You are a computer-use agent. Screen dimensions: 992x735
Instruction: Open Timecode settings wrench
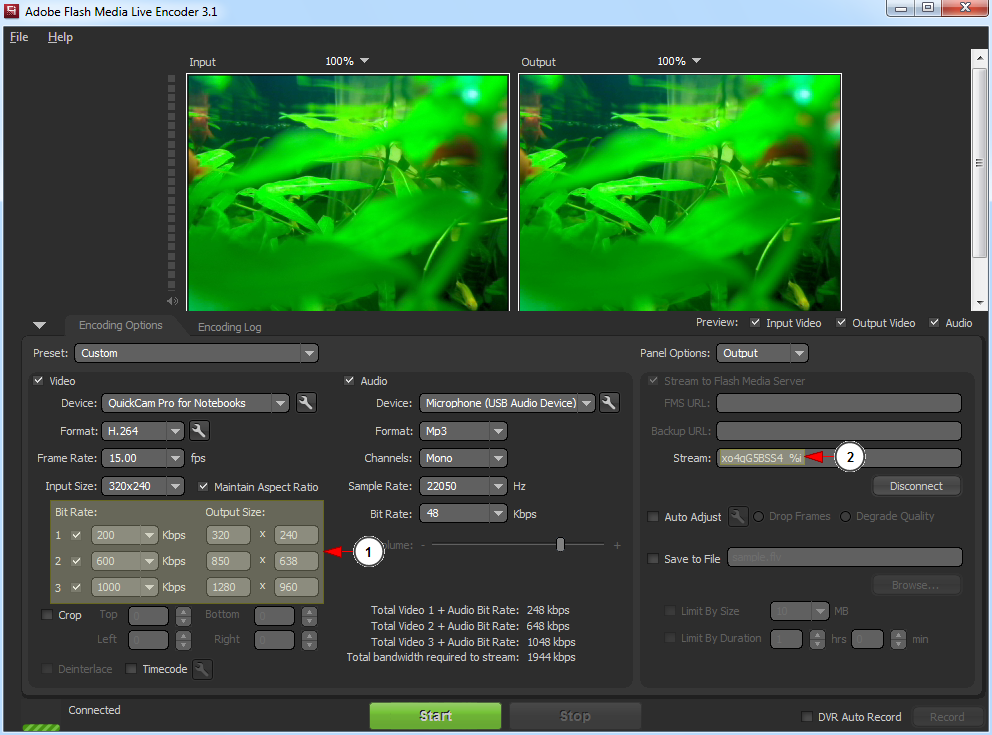(202, 669)
